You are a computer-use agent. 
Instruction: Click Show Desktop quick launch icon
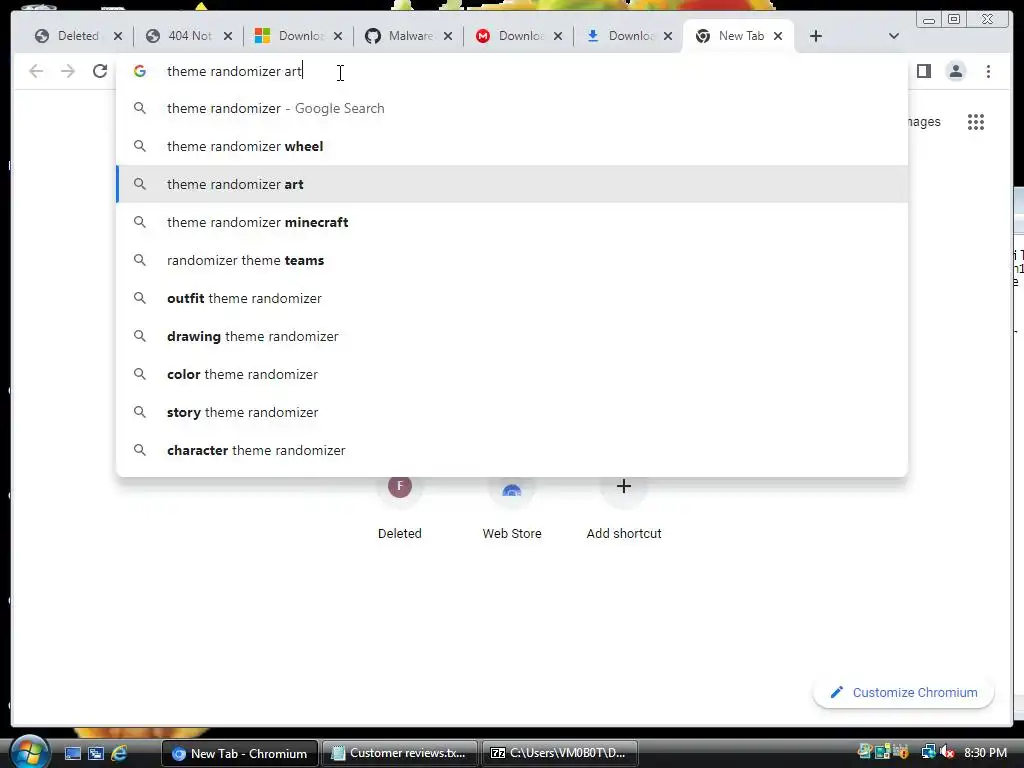coord(73,753)
